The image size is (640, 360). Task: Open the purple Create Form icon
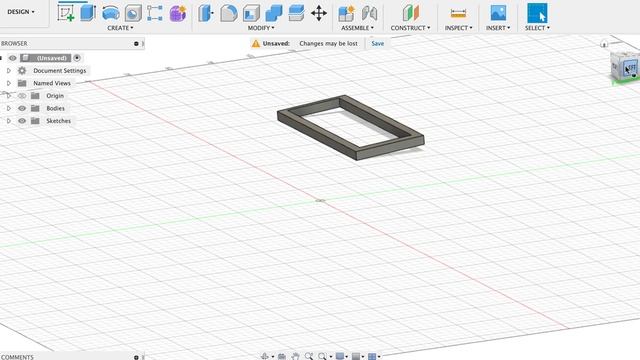click(x=178, y=13)
